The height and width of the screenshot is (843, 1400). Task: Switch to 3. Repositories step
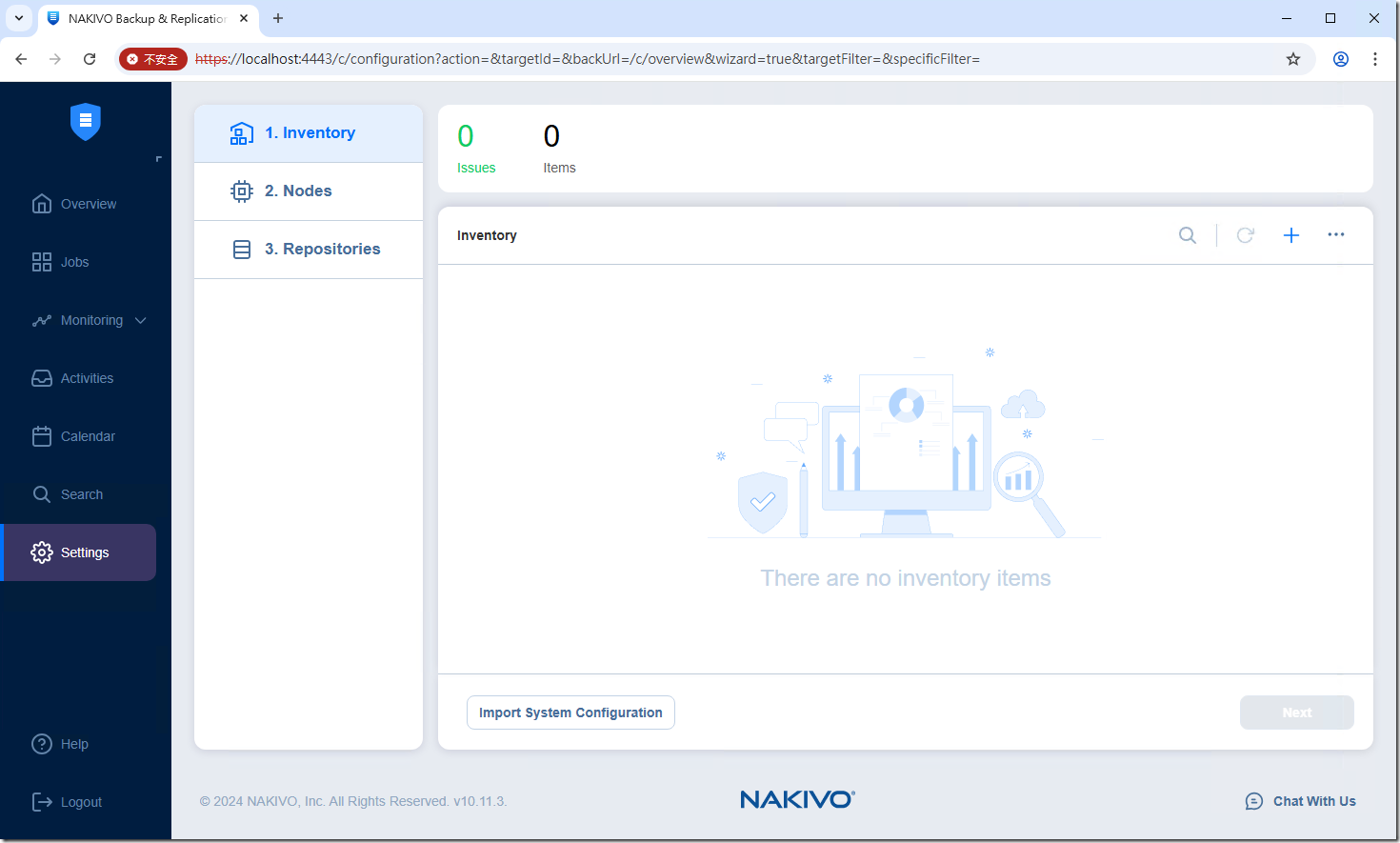tap(309, 250)
